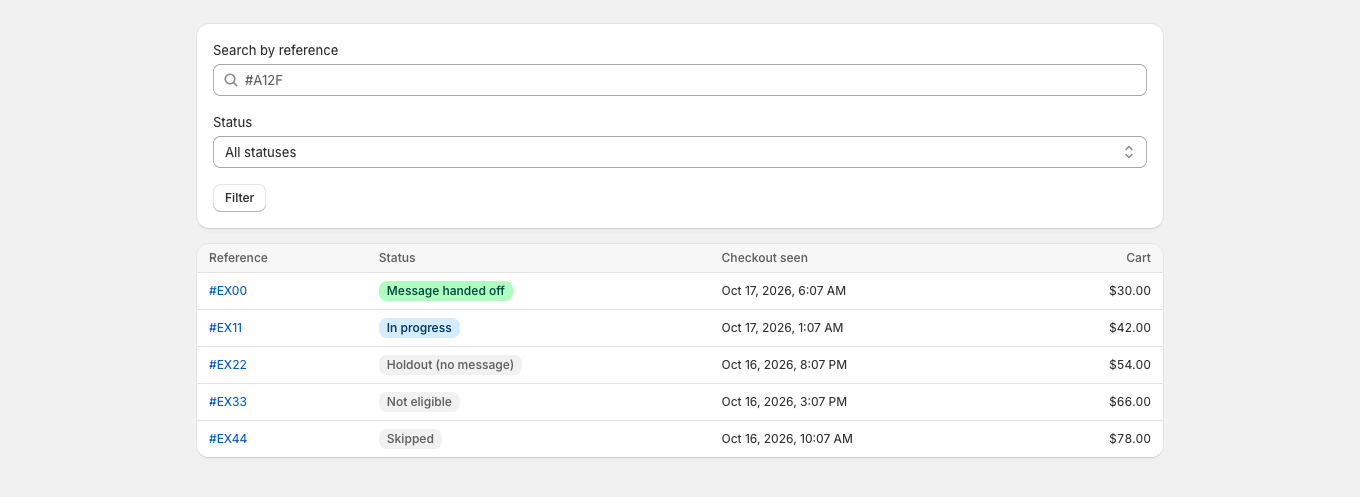Screen dimensions: 1360x497
Task: Click the Skipped status badge
Action: pos(410,439)
